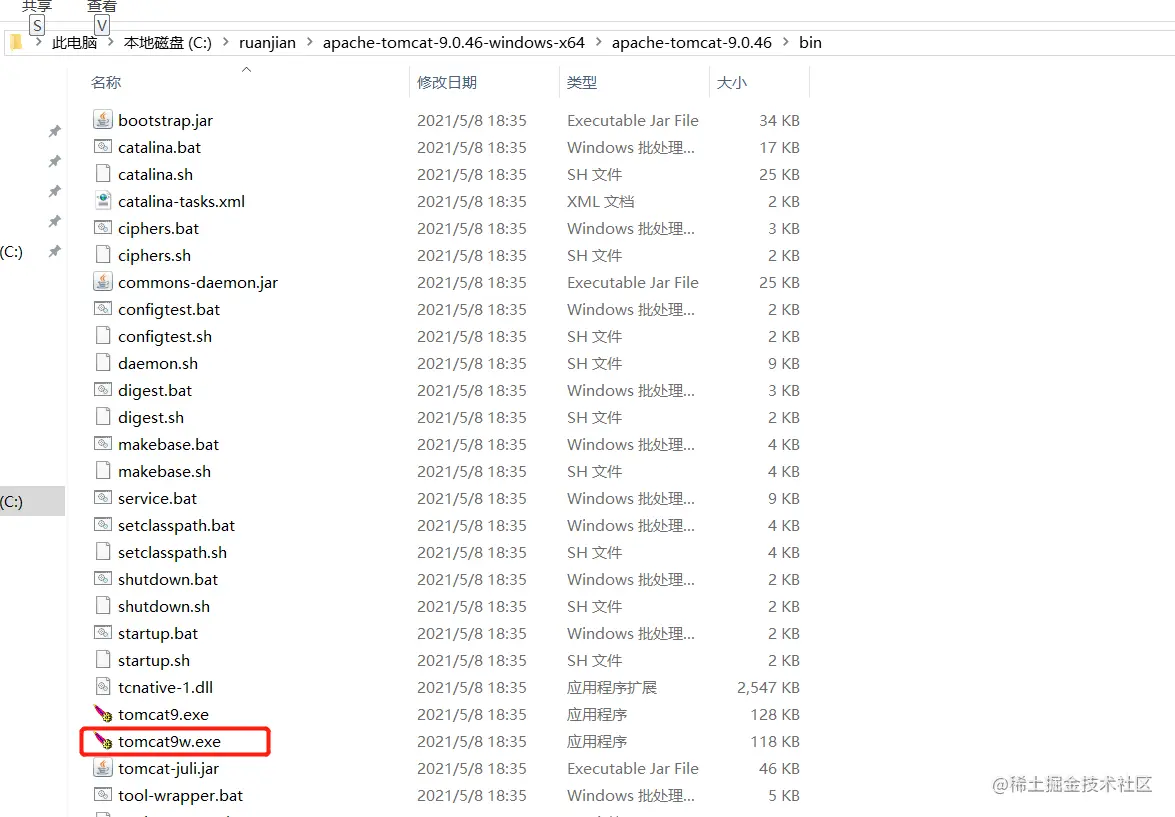The image size is (1175, 817).
Task: Click the service.bat file icon
Action: tap(103, 498)
